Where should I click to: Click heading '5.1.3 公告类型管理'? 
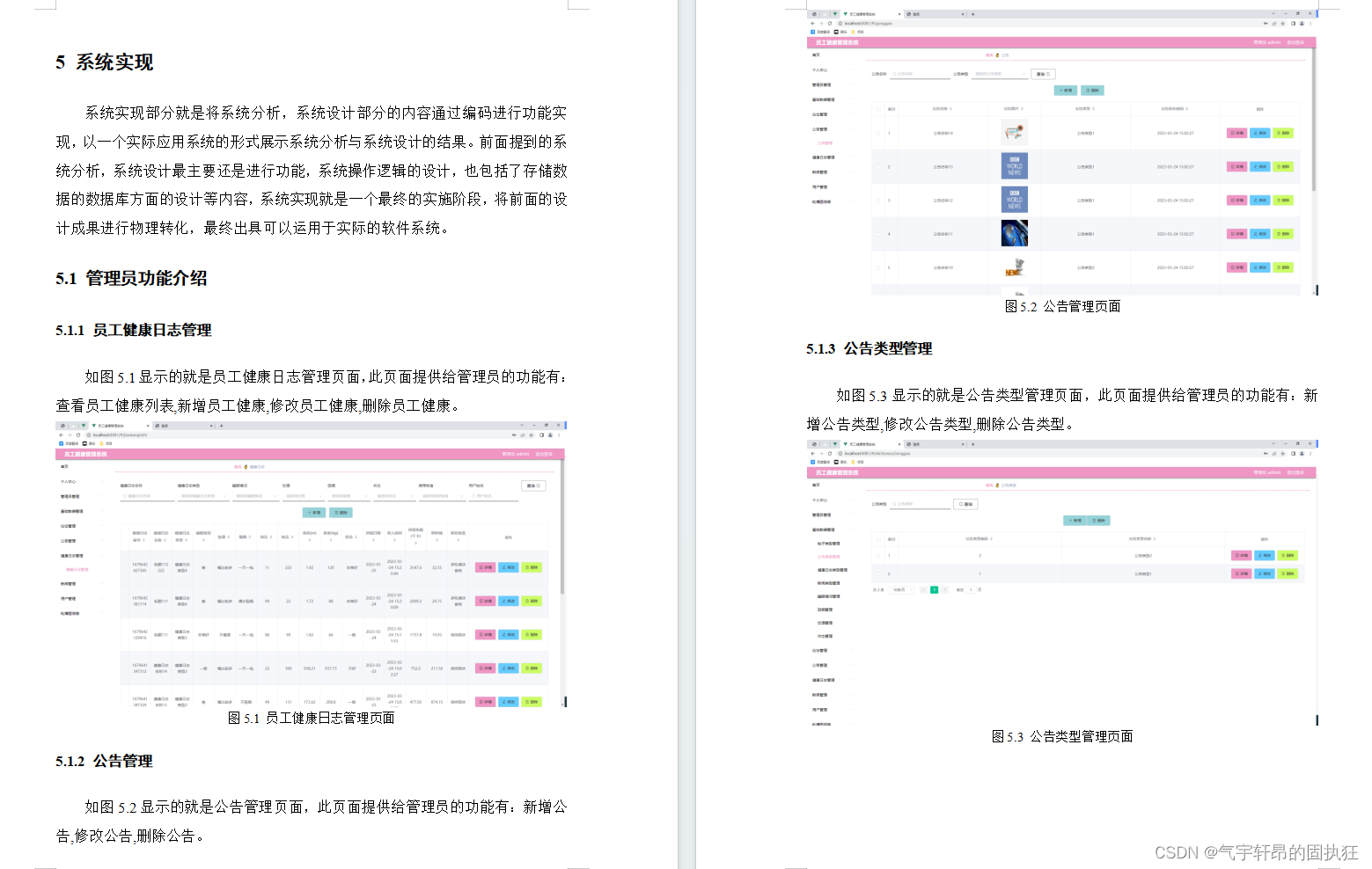[869, 348]
